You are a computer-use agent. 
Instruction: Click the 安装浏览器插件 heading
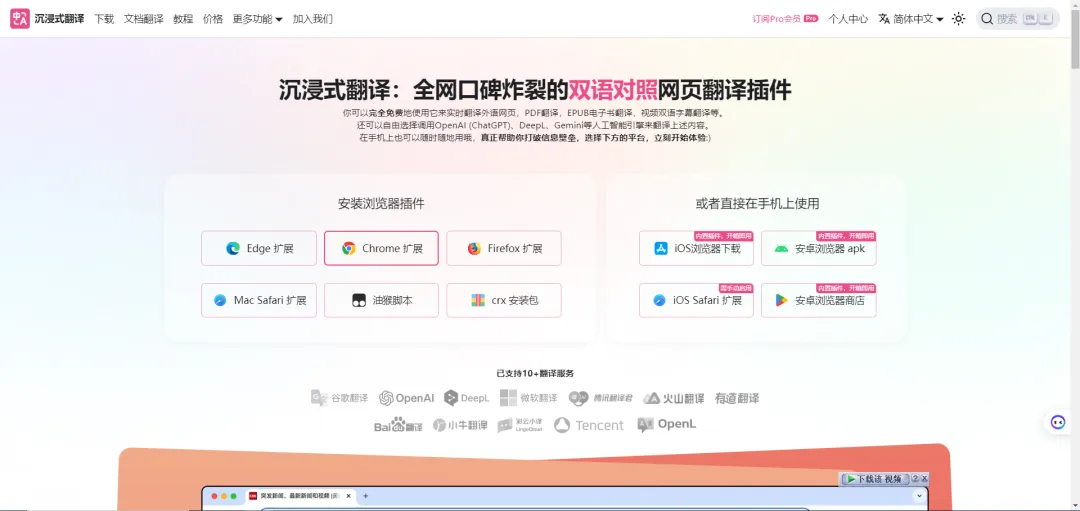click(381, 204)
